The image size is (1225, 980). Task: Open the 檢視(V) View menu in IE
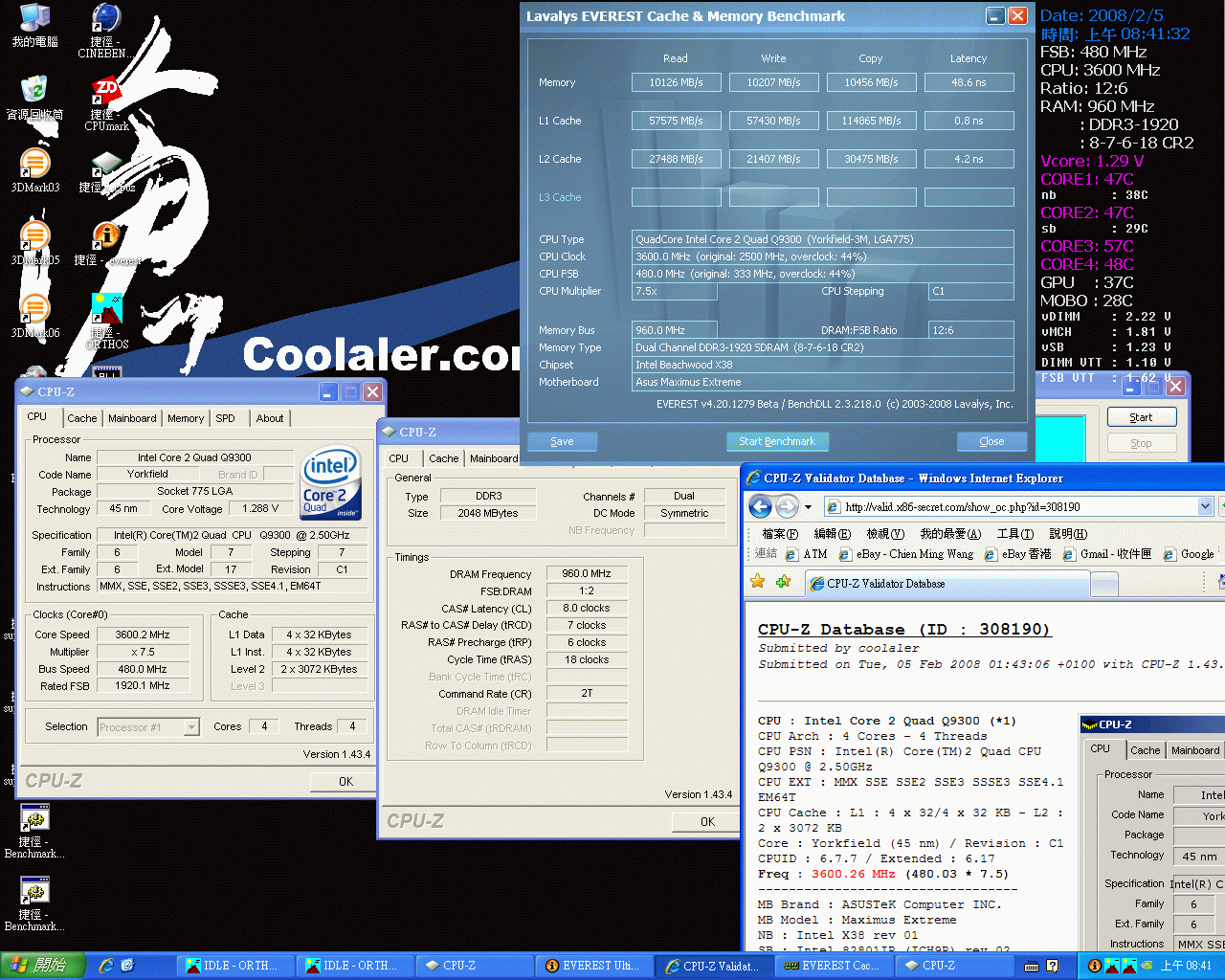coord(884,533)
